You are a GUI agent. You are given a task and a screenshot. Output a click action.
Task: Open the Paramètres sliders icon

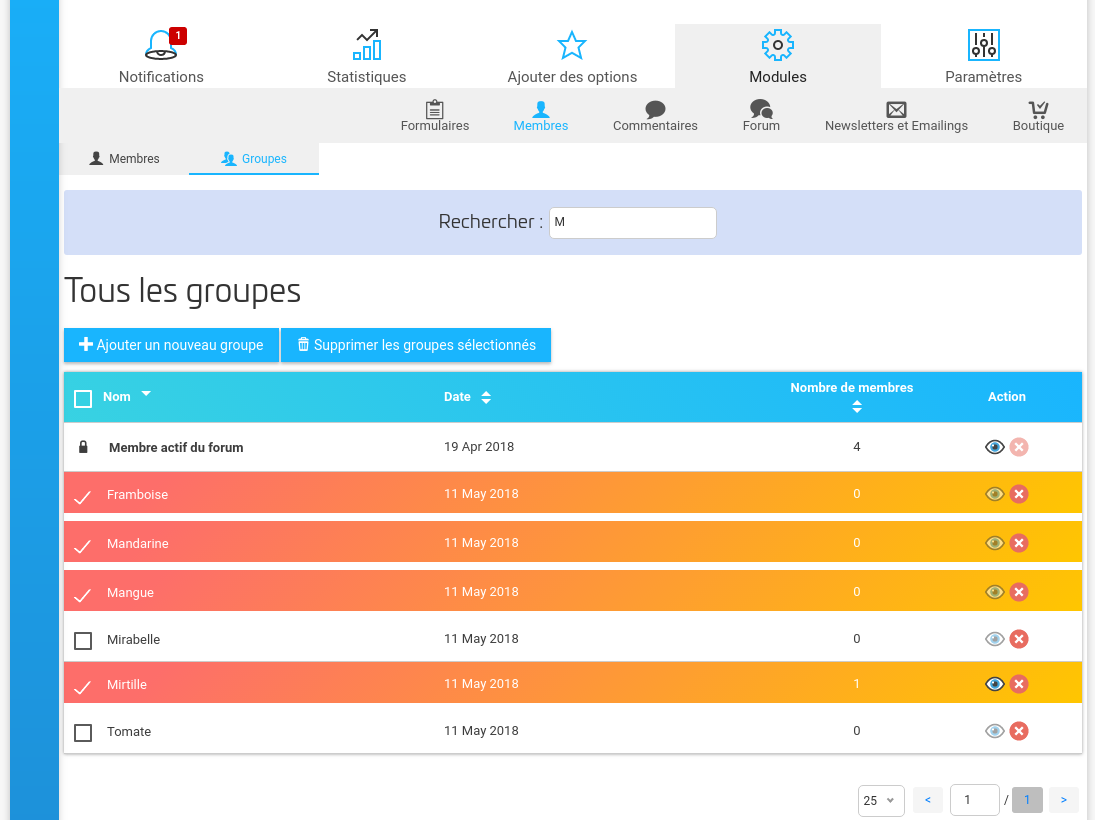[x=983, y=45]
